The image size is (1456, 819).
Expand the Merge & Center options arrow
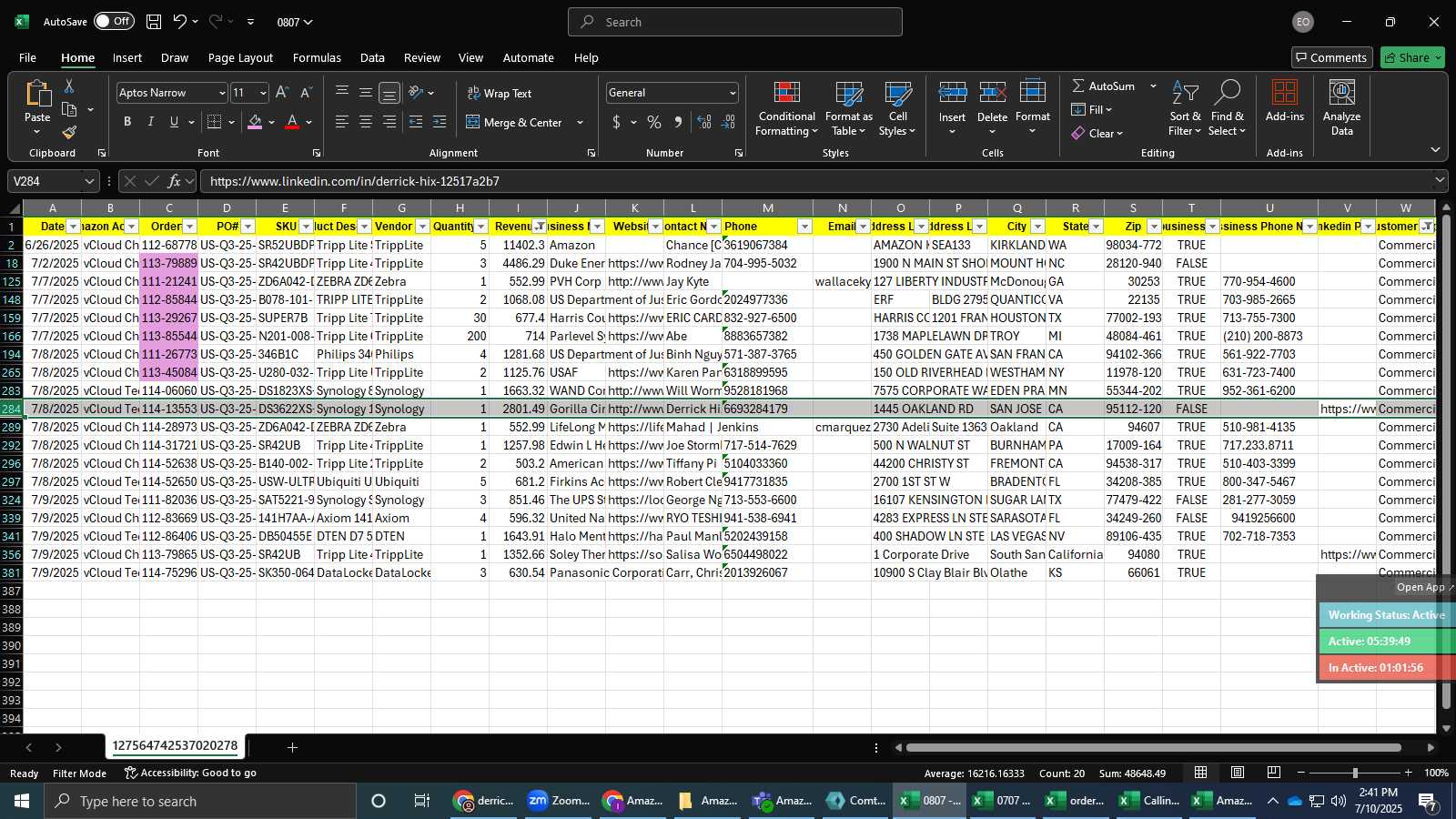580,122
